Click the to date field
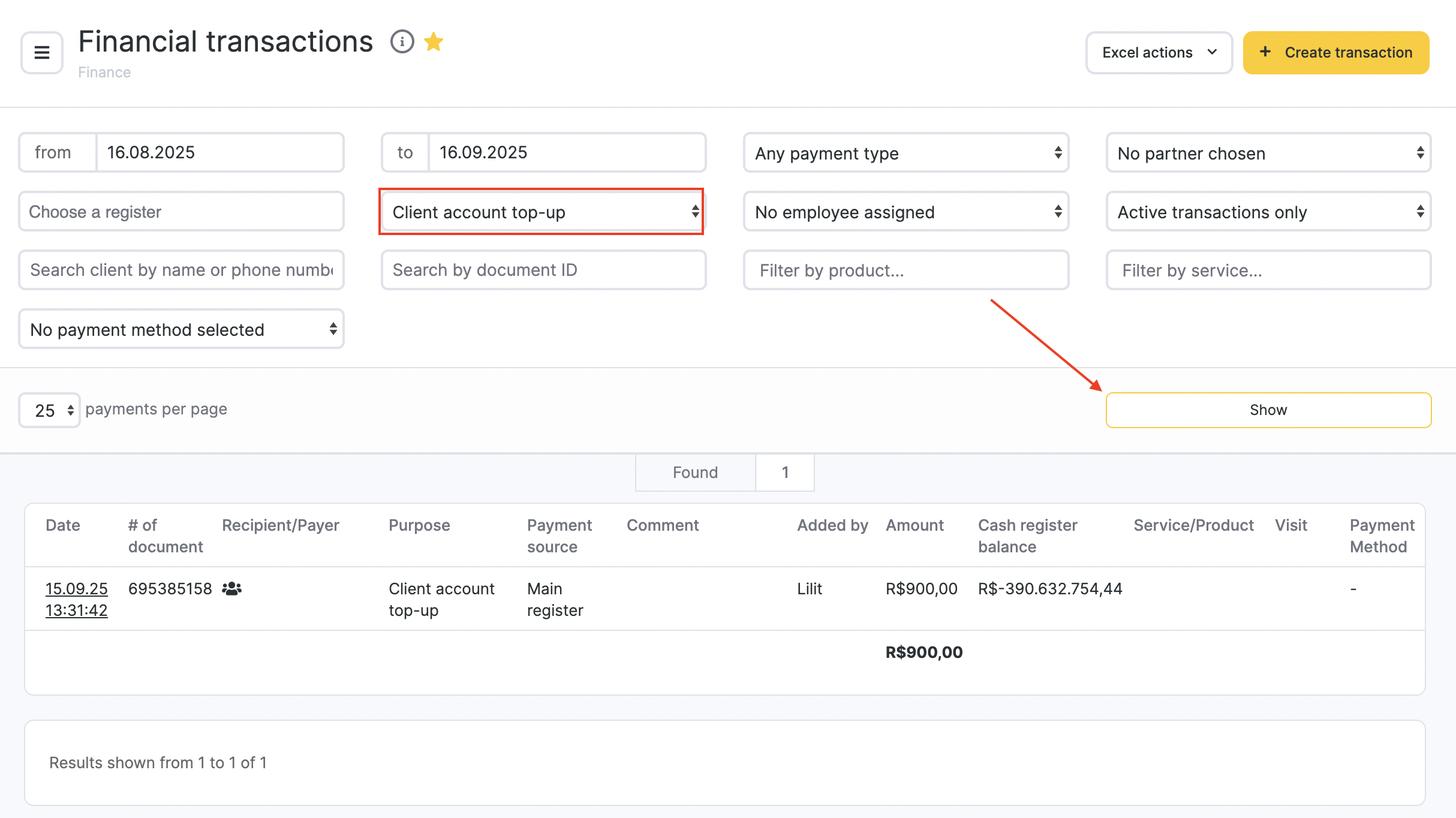 pyautogui.click(x=566, y=152)
